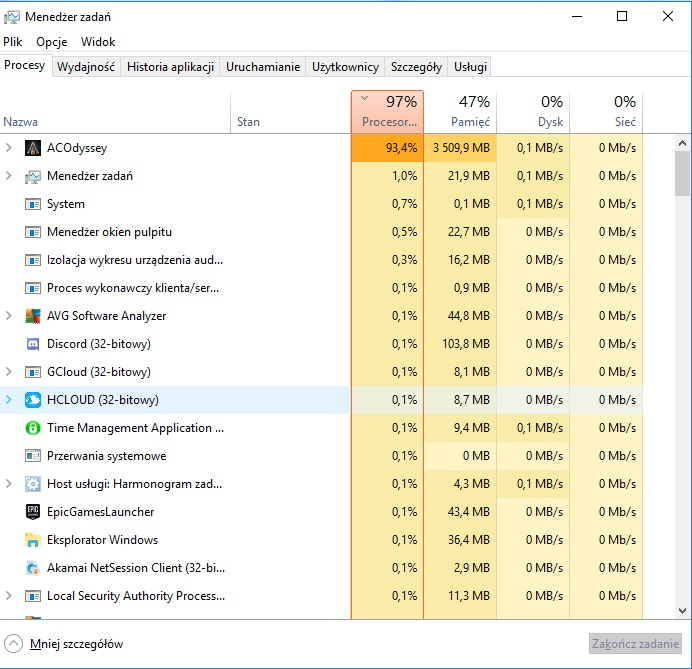Open the Opcje menu
The height and width of the screenshot is (669, 692).
click(52, 42)
